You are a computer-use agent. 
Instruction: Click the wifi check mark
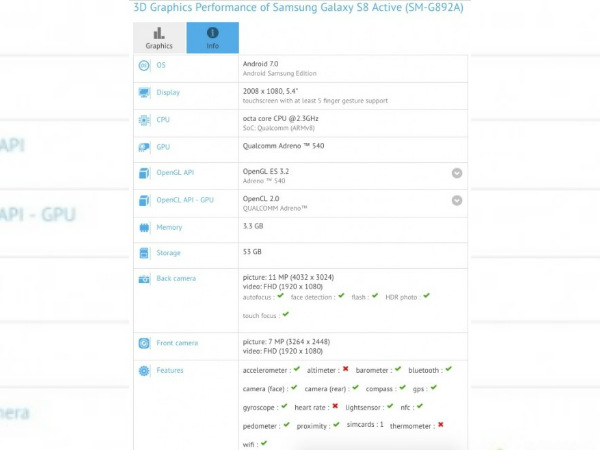(264, 443)
